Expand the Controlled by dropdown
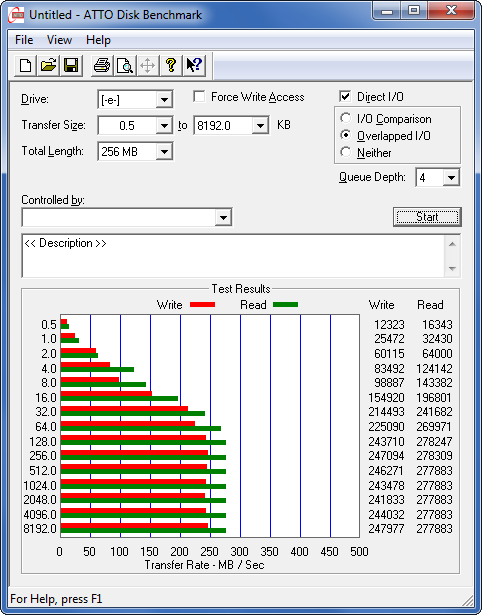 (223, 218)
